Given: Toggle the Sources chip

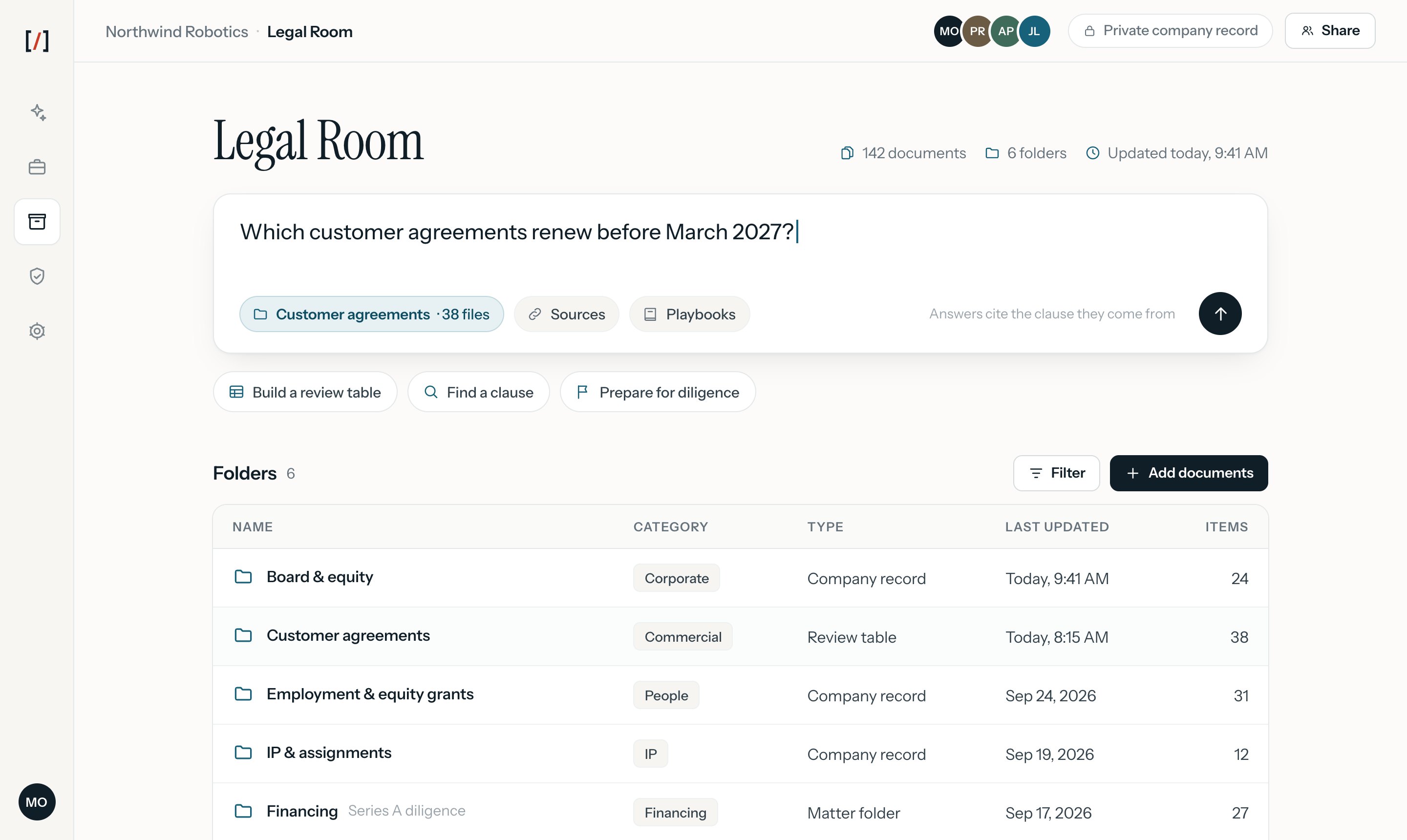Looking at the screenshot, I should coord(567,314).
